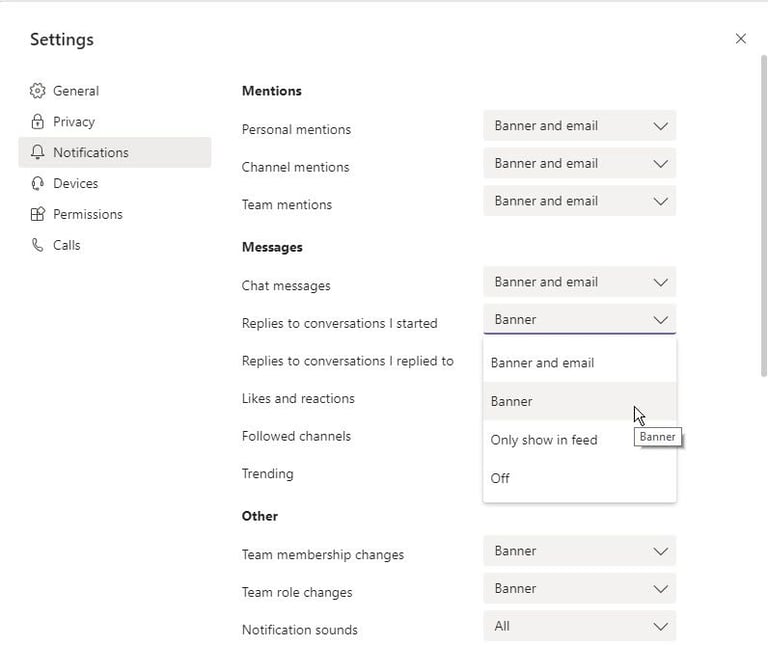768x645 pixels.
Task: Choose "Only show in feed" option
Action: tap(544, 440)
